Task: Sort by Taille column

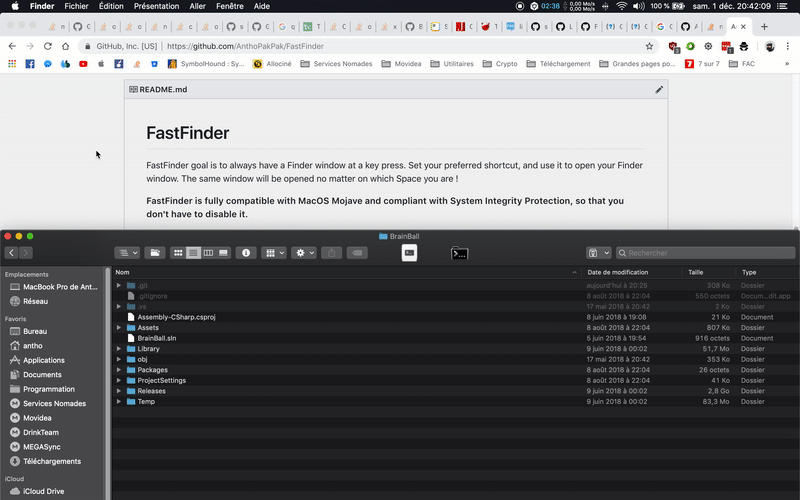Action: [709, 272]
